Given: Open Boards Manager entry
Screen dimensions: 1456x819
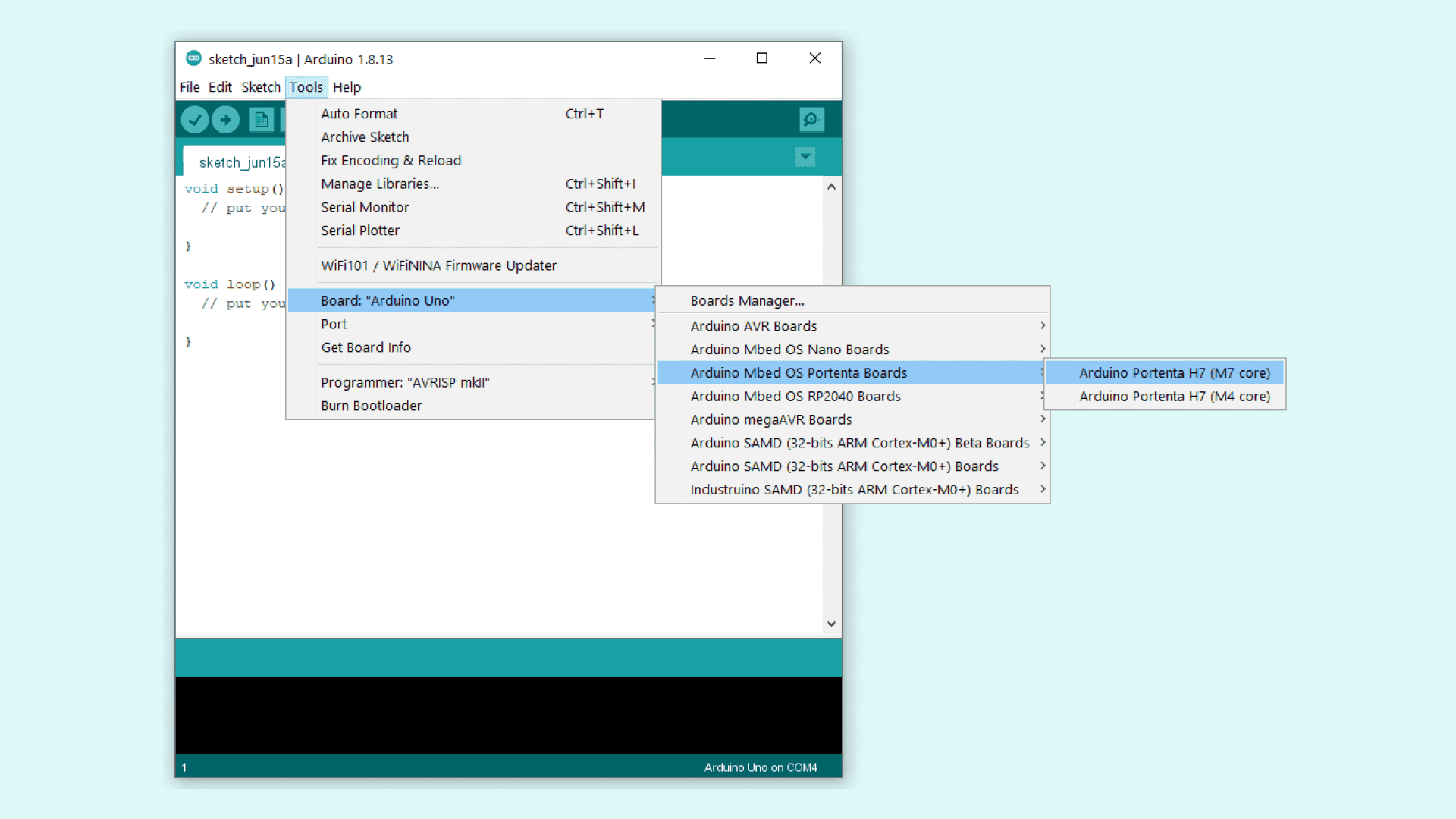Looking at the screenshot, I should (747, 301).
